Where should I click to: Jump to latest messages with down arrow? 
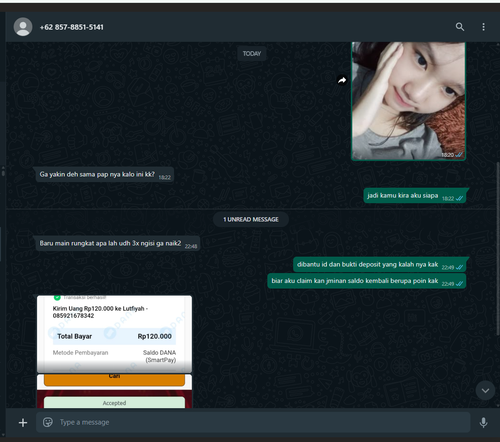coord(485,390)
